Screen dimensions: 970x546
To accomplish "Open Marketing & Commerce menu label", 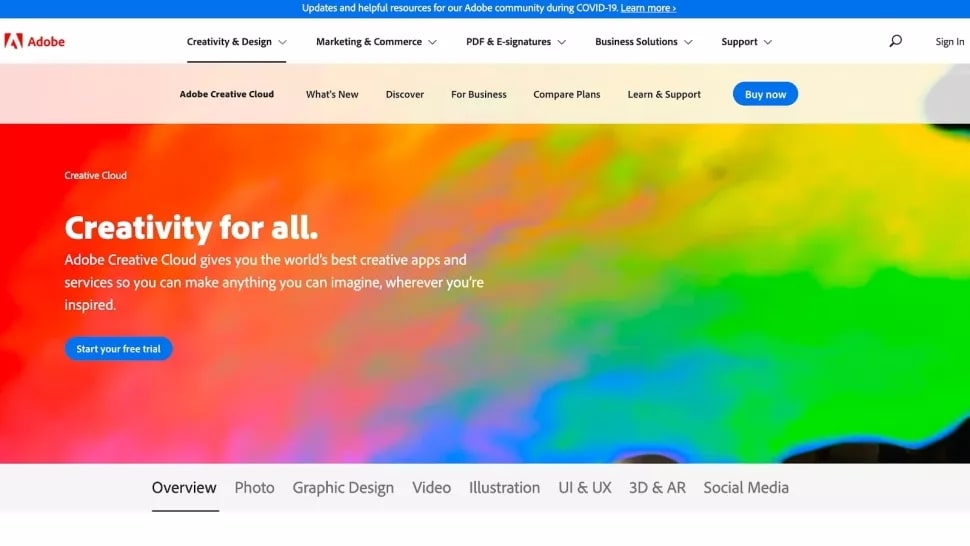I will point(369,41).
